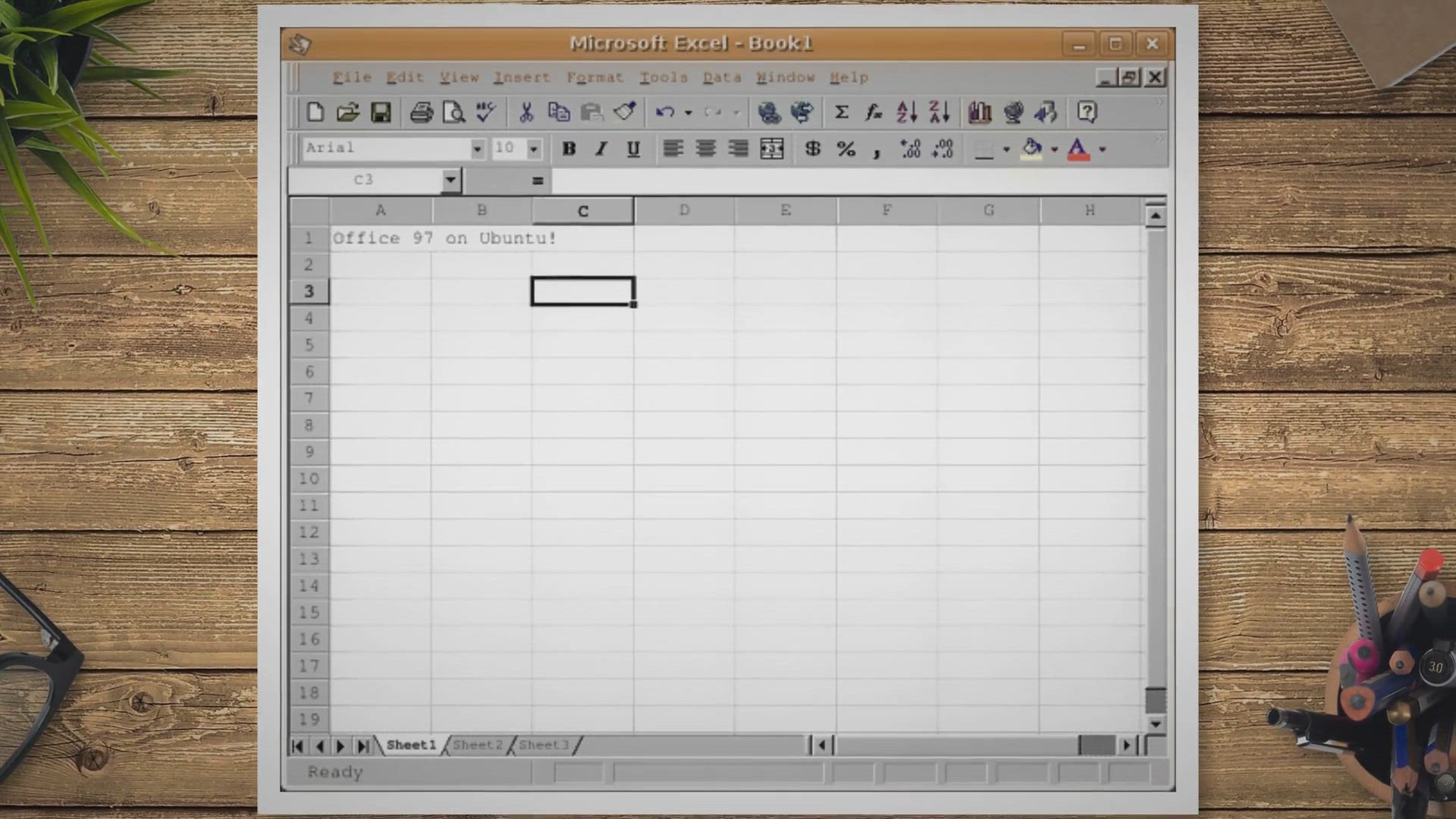Viewport: 1456px width, 819px height.
Task: Click the vertical scrollbar down arrow
Action: (x=1155, y=724)
